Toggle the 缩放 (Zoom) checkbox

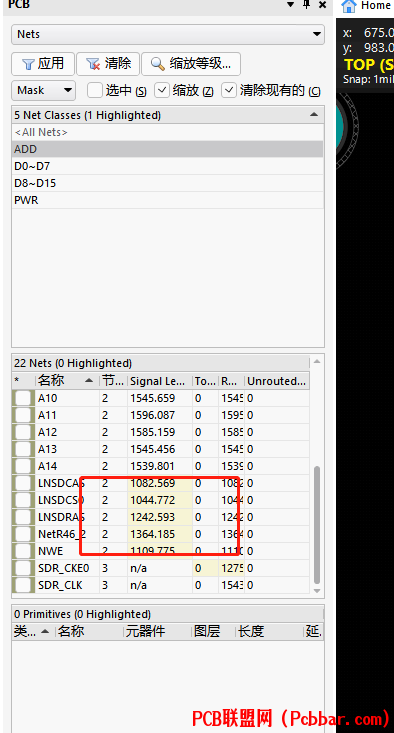click(162, 90)
